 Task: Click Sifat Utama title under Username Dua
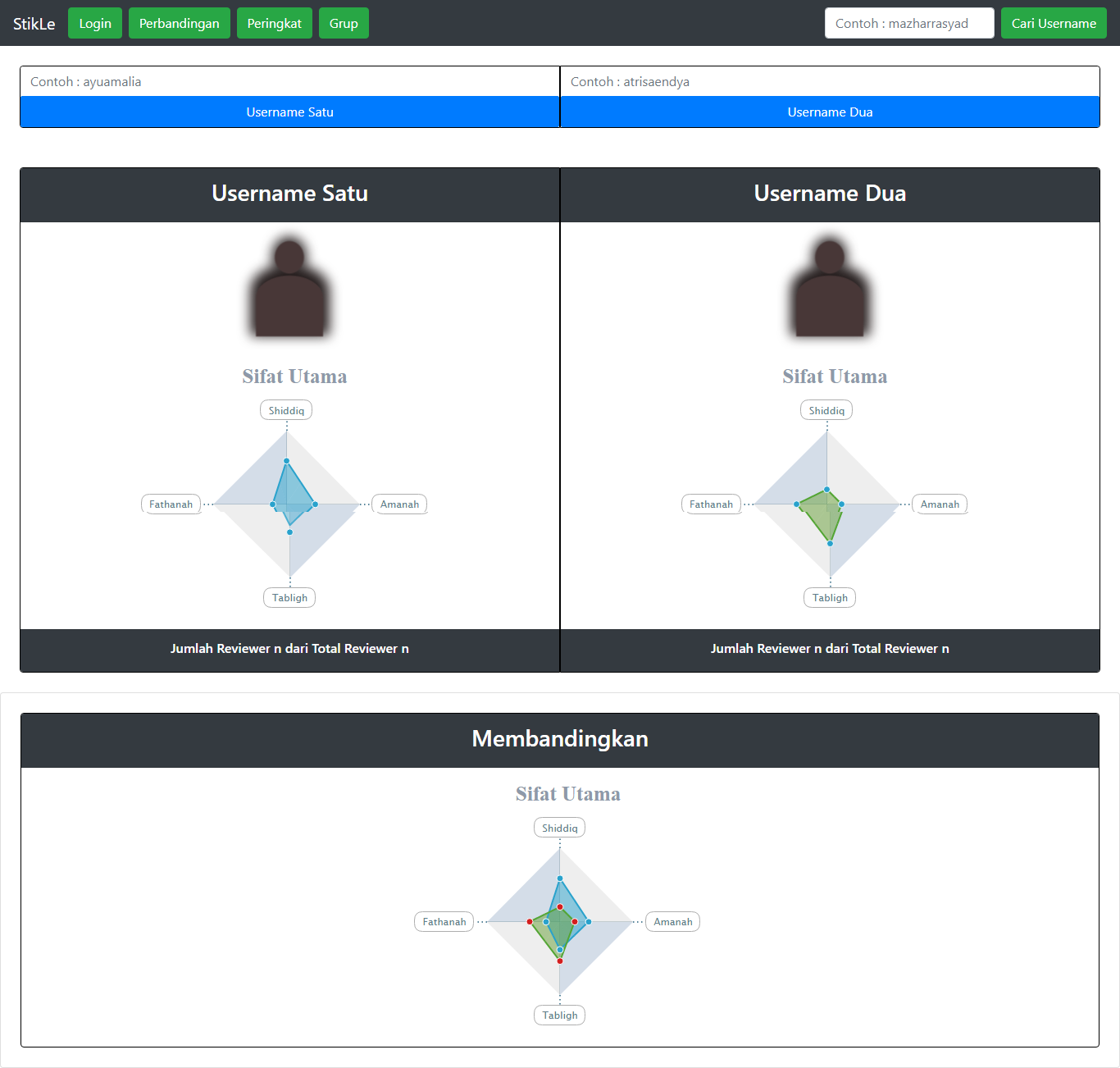point(835,377)
